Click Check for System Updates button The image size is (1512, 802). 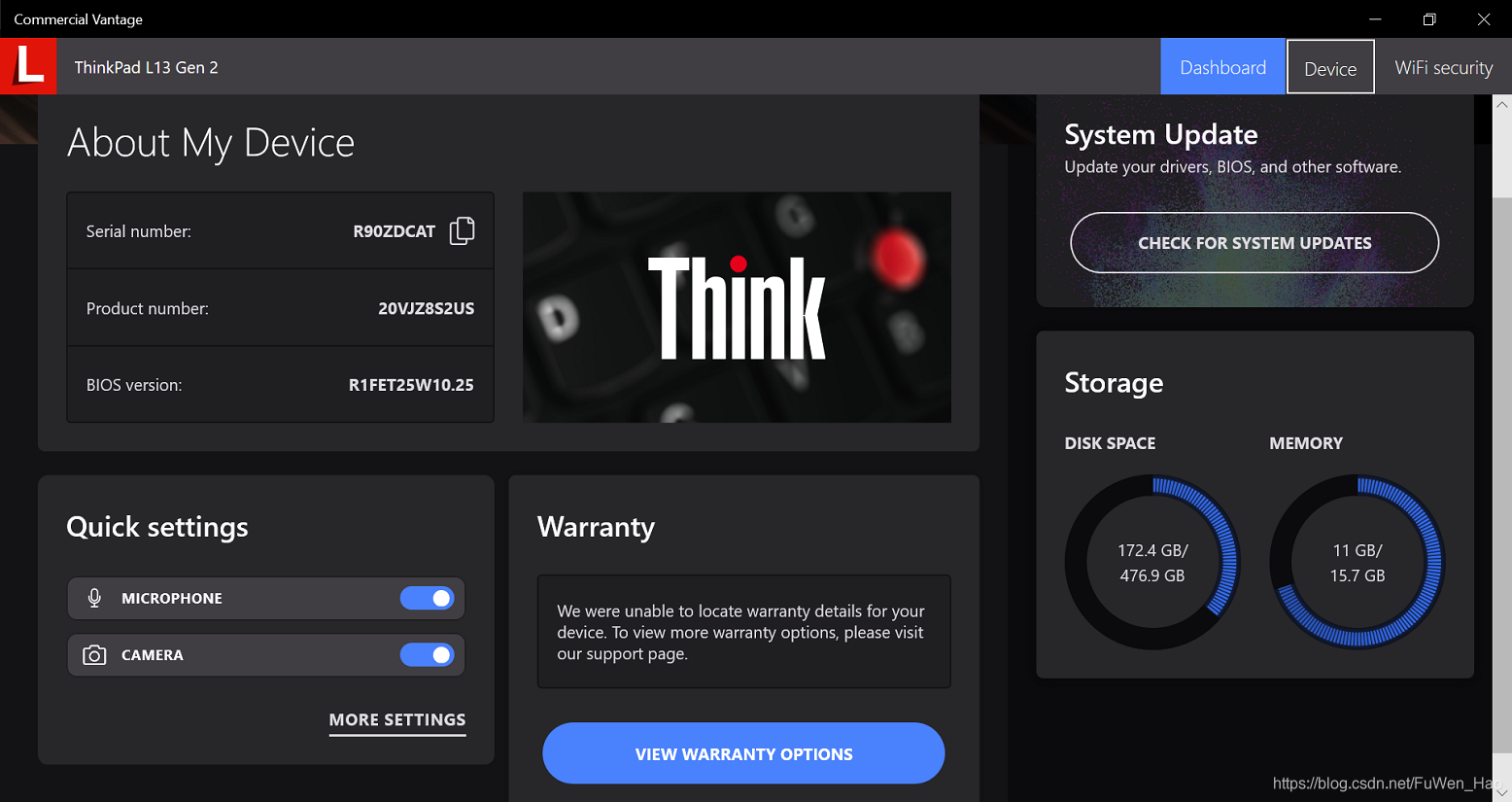click(x=1254, y=243)
